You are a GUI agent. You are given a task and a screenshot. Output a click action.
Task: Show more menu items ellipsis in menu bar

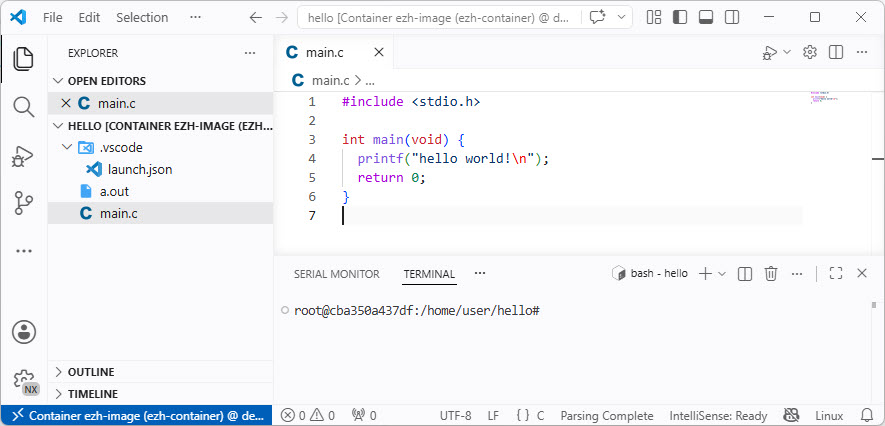[x=195, y=17]
